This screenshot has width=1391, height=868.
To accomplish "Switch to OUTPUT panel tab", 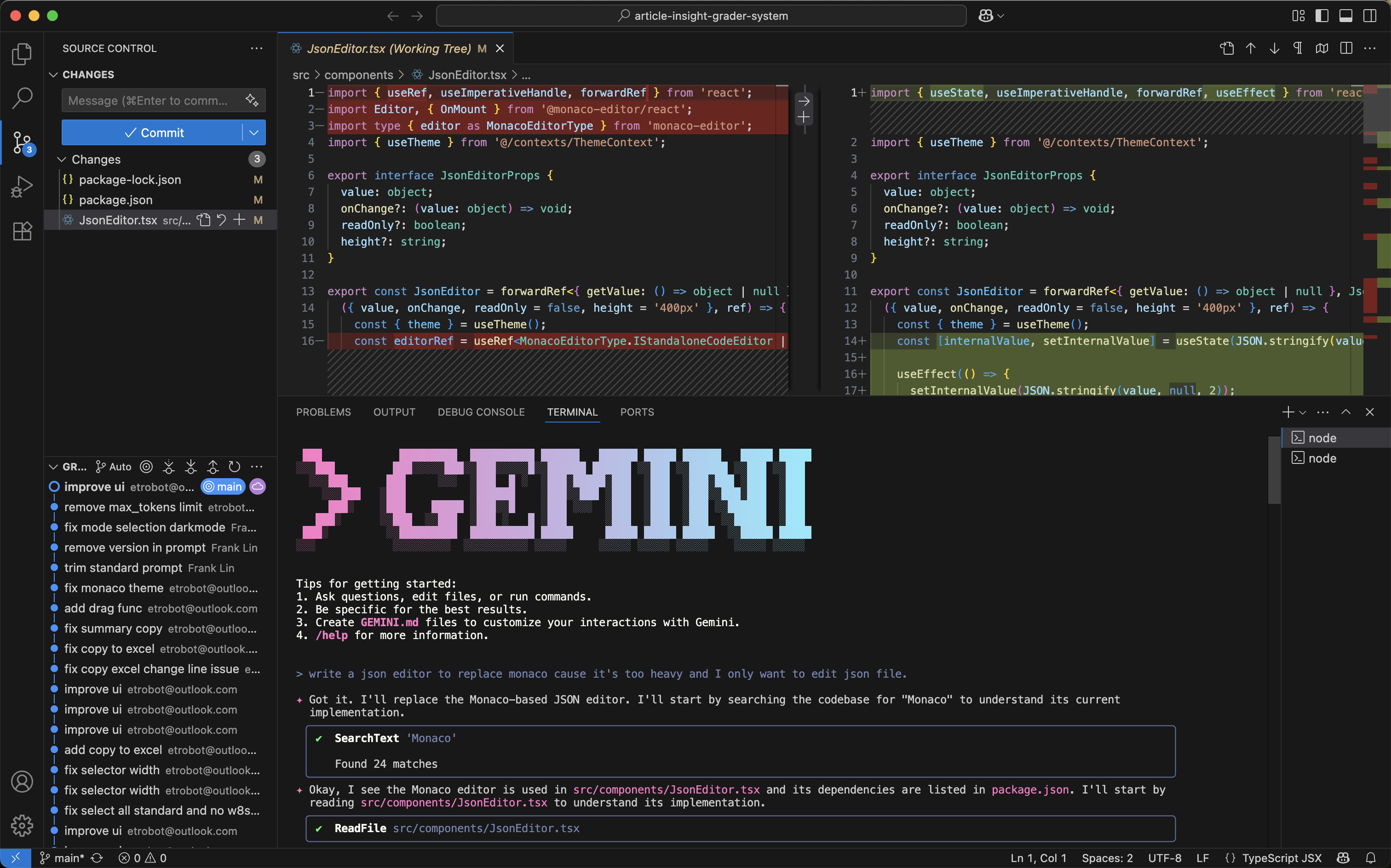I will (394, 411).
